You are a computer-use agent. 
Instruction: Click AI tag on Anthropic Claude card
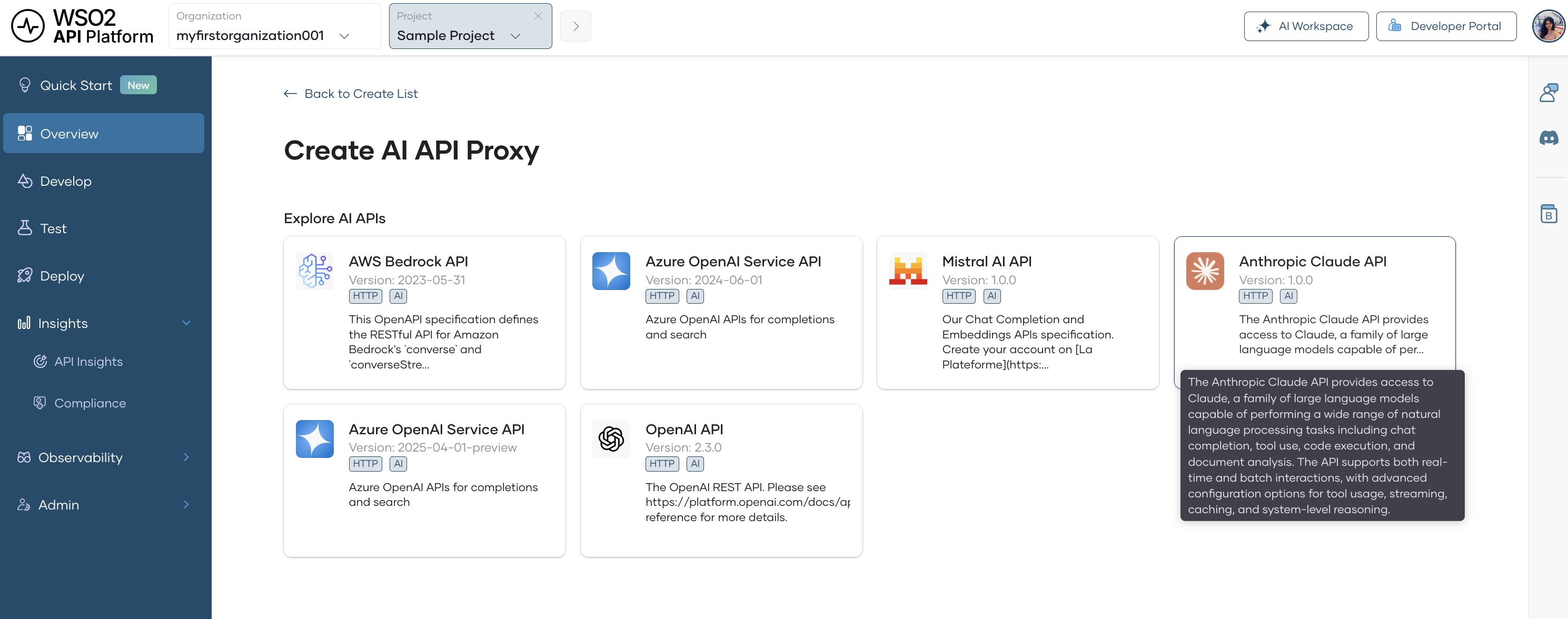[x=1288, y=296]
